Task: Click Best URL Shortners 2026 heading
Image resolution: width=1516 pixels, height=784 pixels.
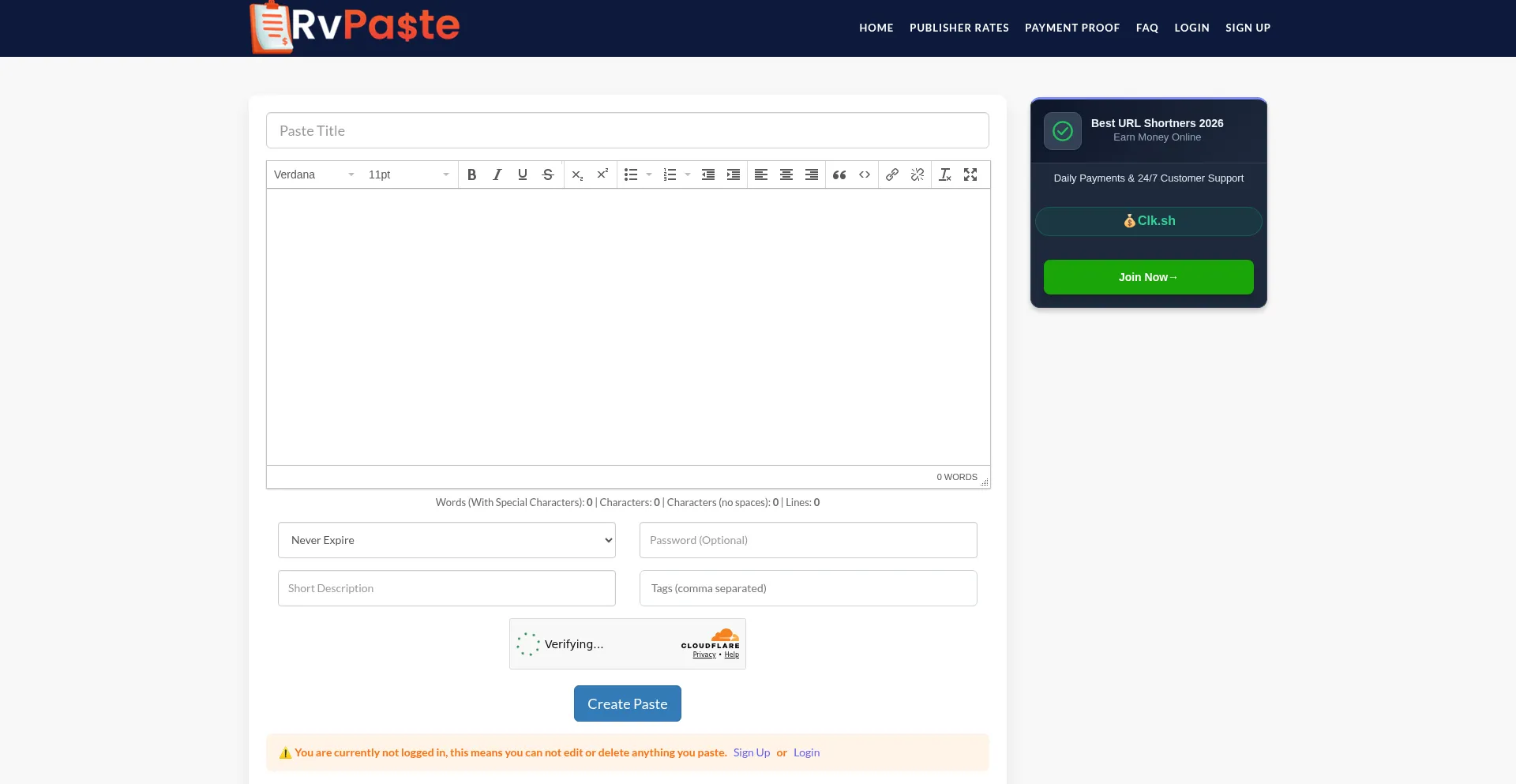Action: click(x=1157, y=123)
